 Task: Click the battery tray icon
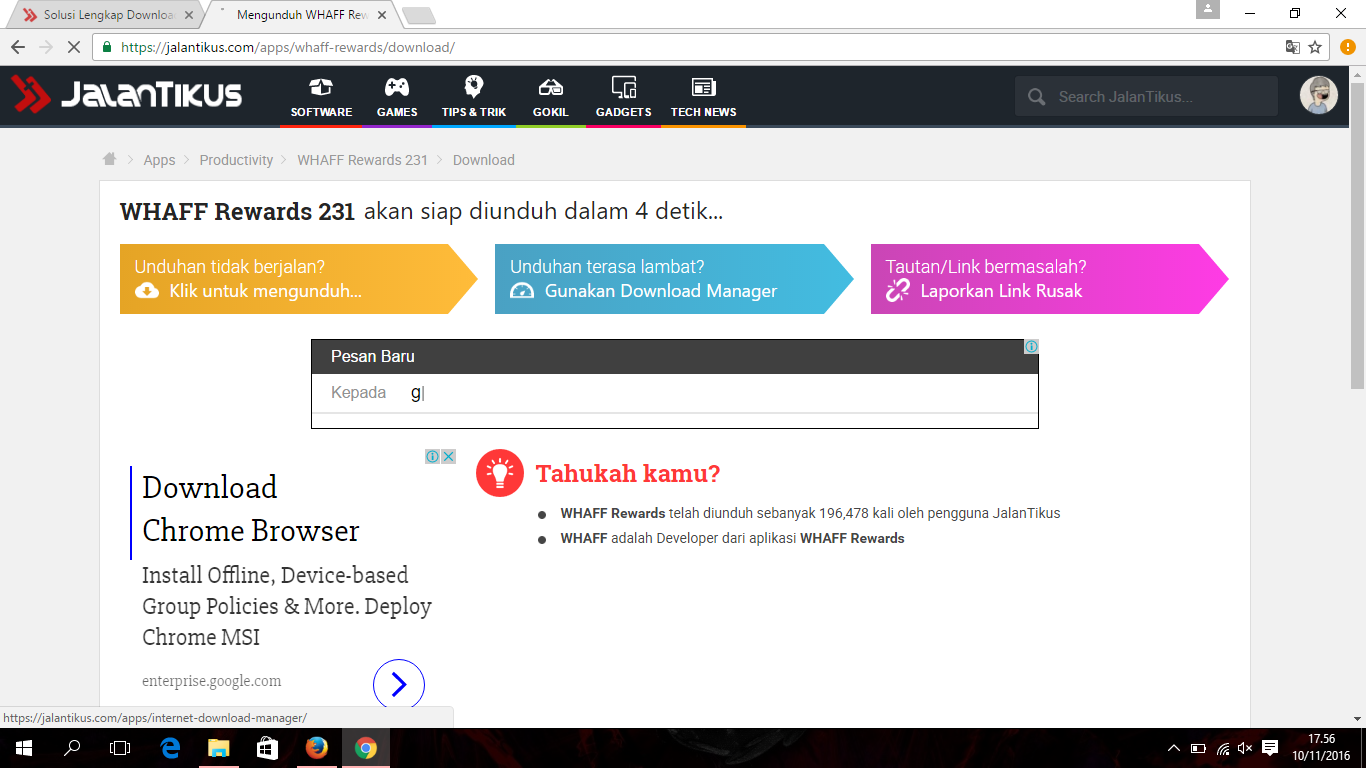click(1198, 748)
